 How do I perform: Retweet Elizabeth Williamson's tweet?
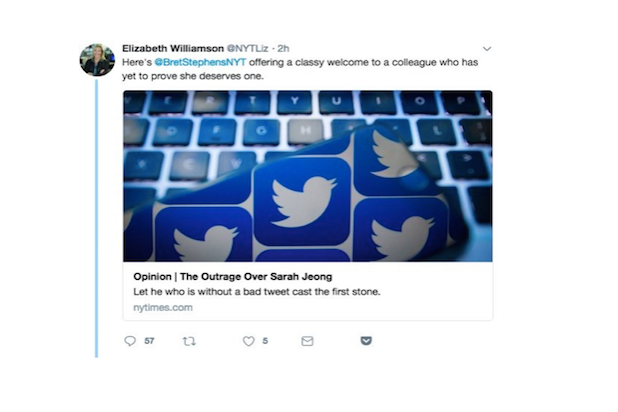tap(189, 341)
